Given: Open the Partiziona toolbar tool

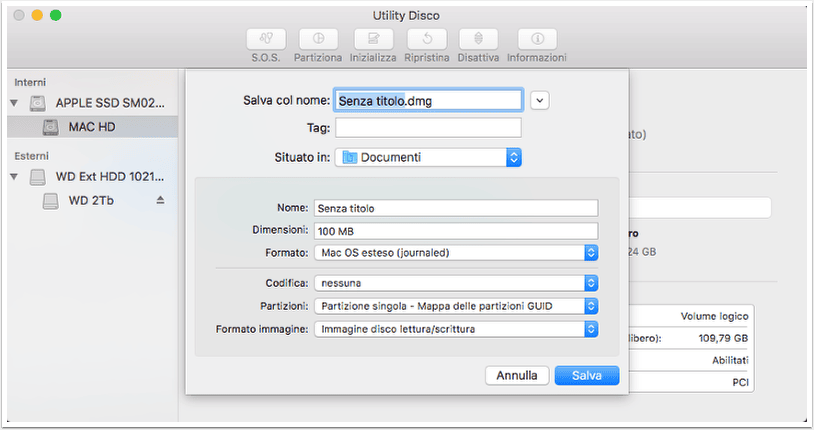Looking at the screenshot, I should pos(318,39).
